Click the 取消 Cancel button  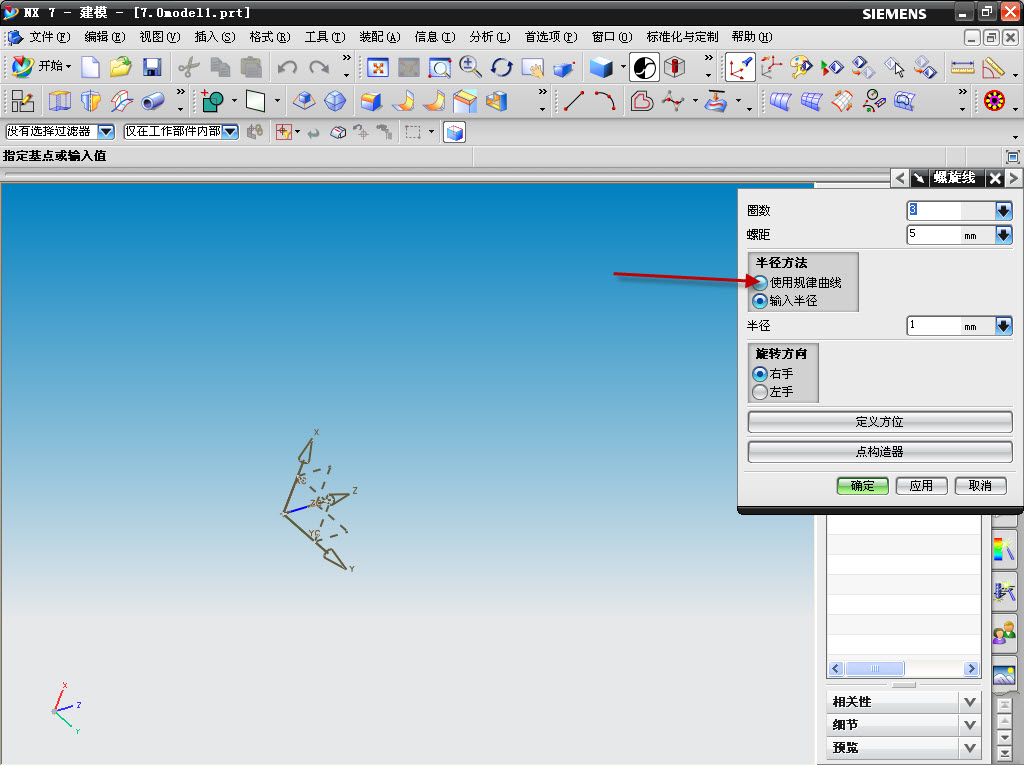point(980,486)
